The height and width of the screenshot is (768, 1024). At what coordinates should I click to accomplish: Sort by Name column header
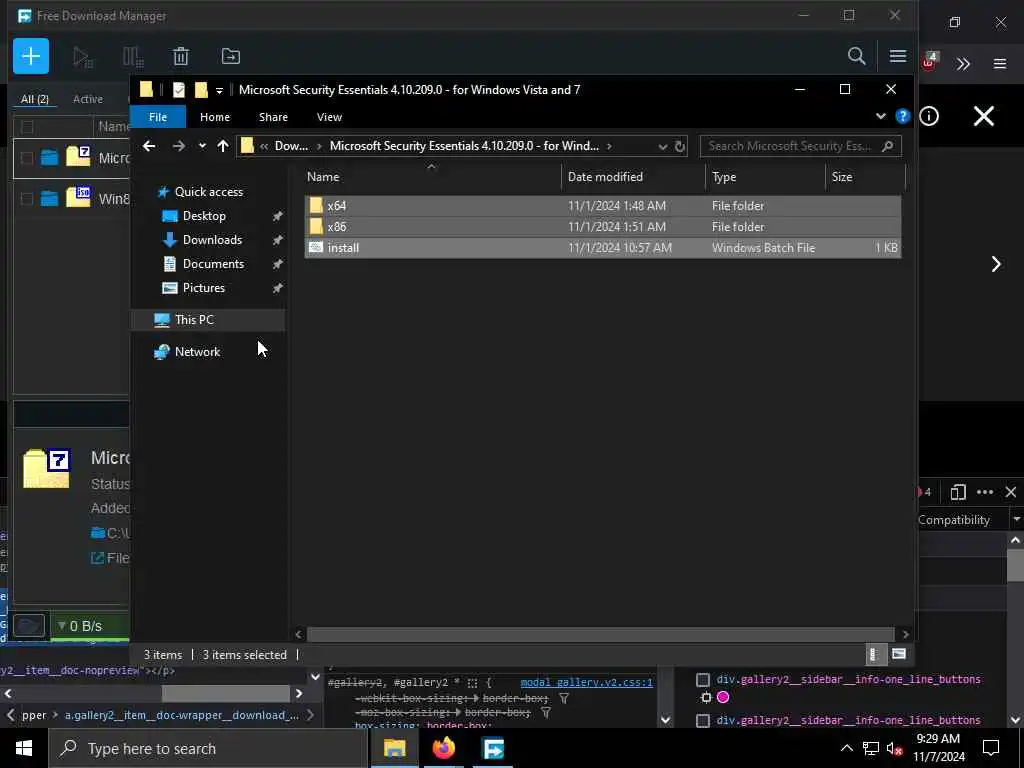[x=431, y=177]
